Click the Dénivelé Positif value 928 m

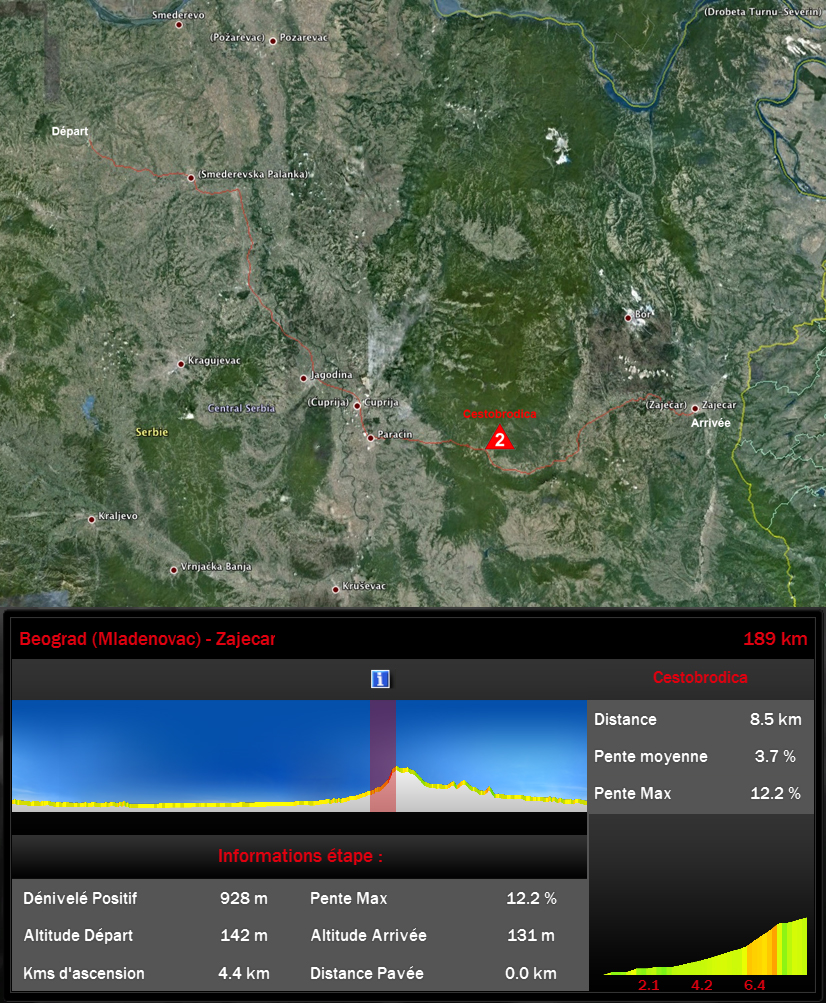tap(244, 898)
